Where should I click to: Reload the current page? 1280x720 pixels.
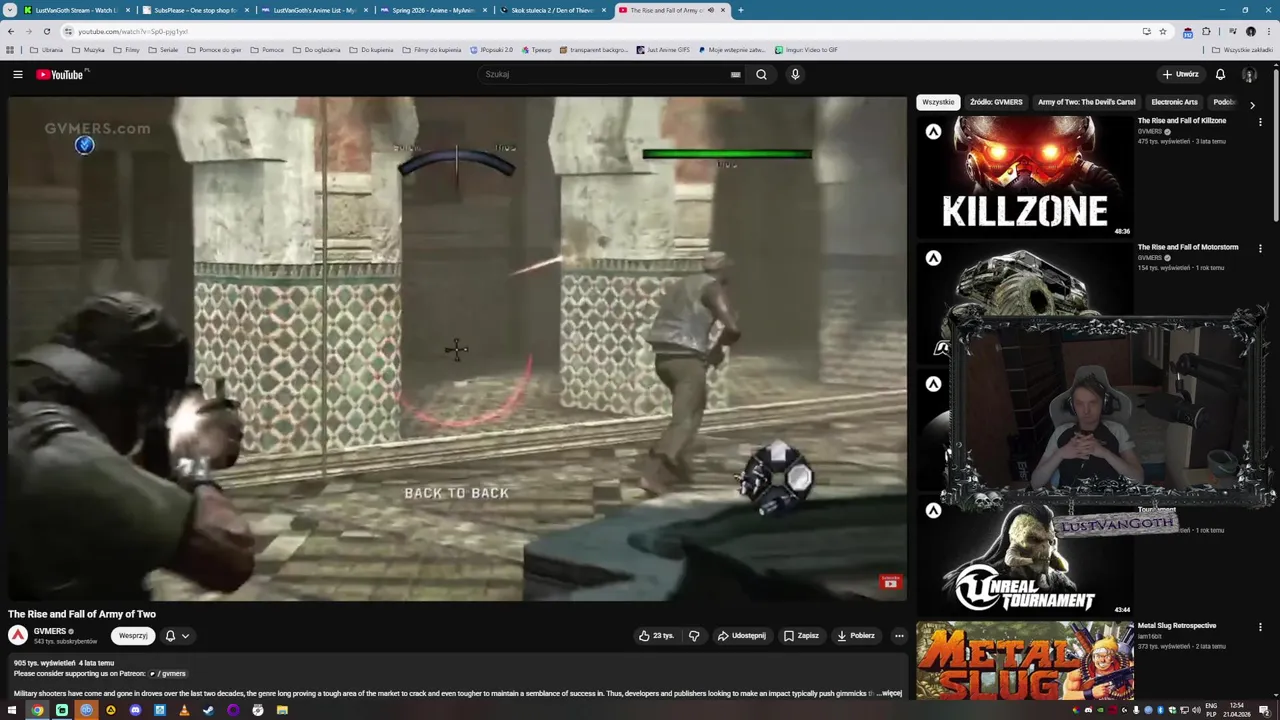coord(46,31)
